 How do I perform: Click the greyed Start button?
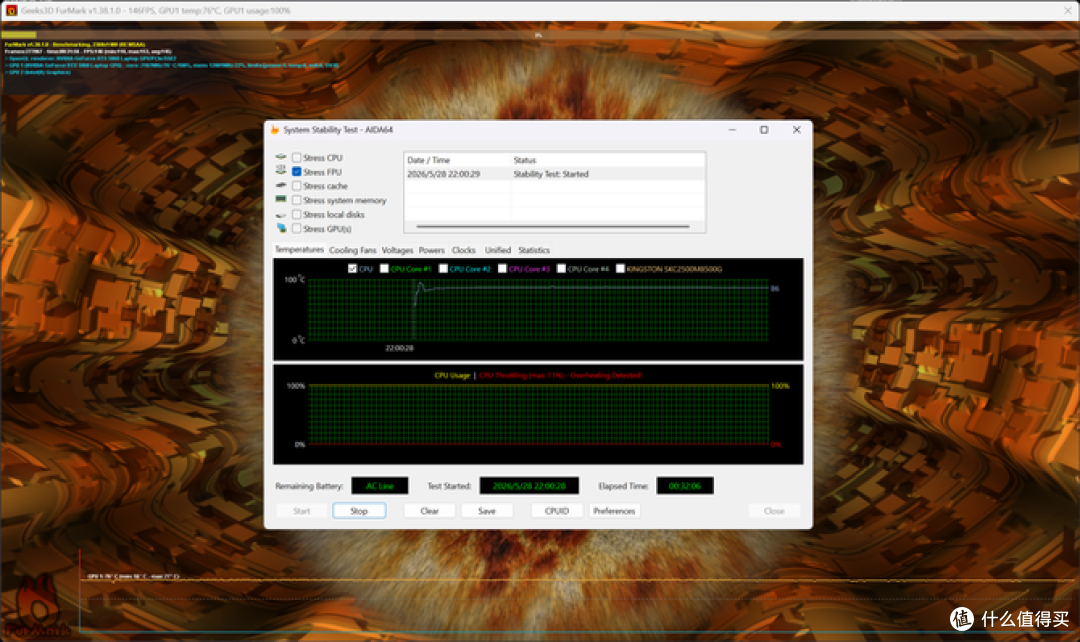(x=302, y=510)
